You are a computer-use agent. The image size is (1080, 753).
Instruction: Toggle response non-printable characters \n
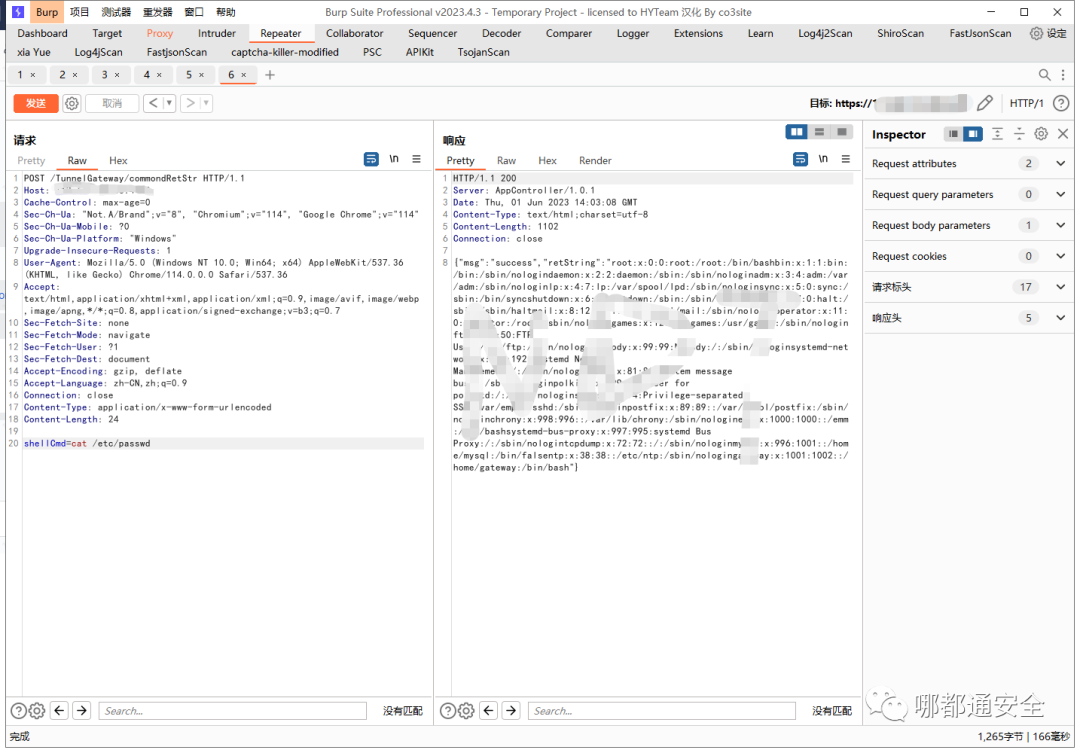coord(823,159)
